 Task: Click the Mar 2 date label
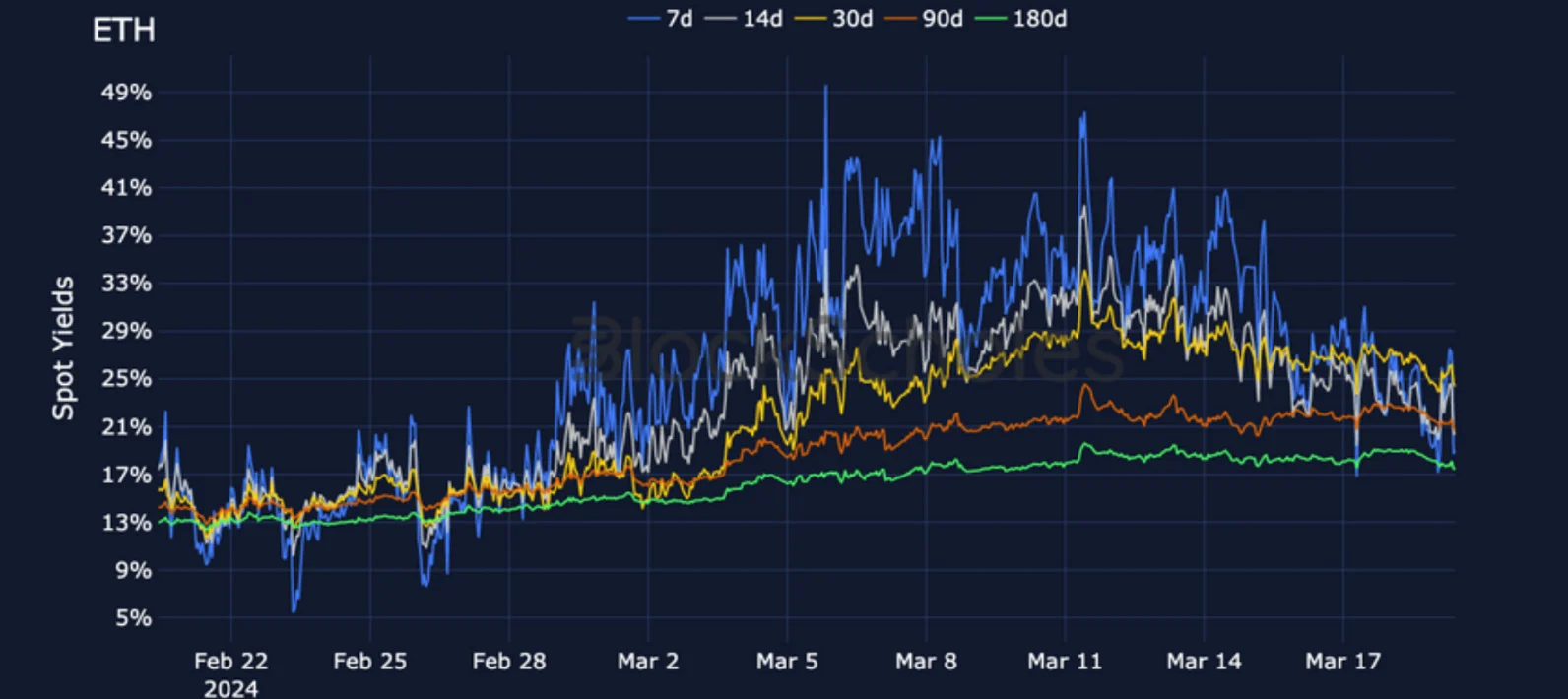pyautogui.click(x=648, y=662)
